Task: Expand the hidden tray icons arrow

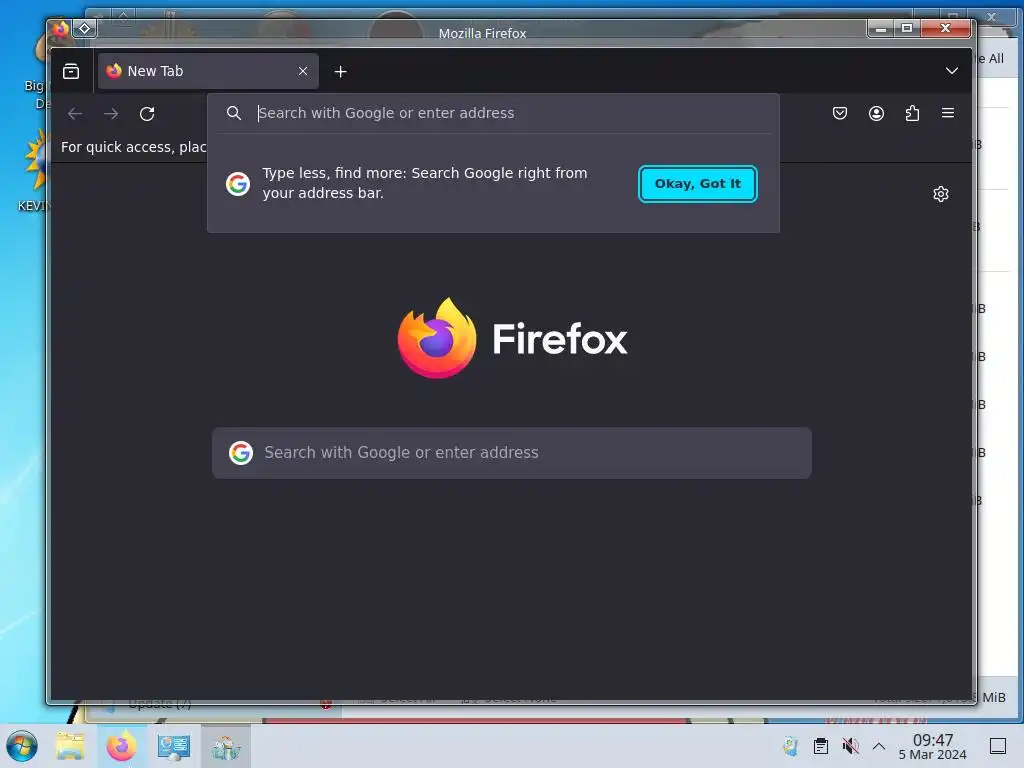Action: 879,746
